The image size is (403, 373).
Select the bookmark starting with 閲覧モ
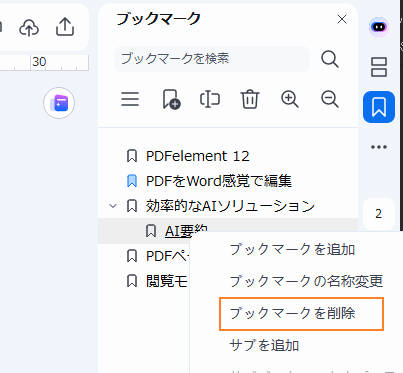[x=167, y=281]
